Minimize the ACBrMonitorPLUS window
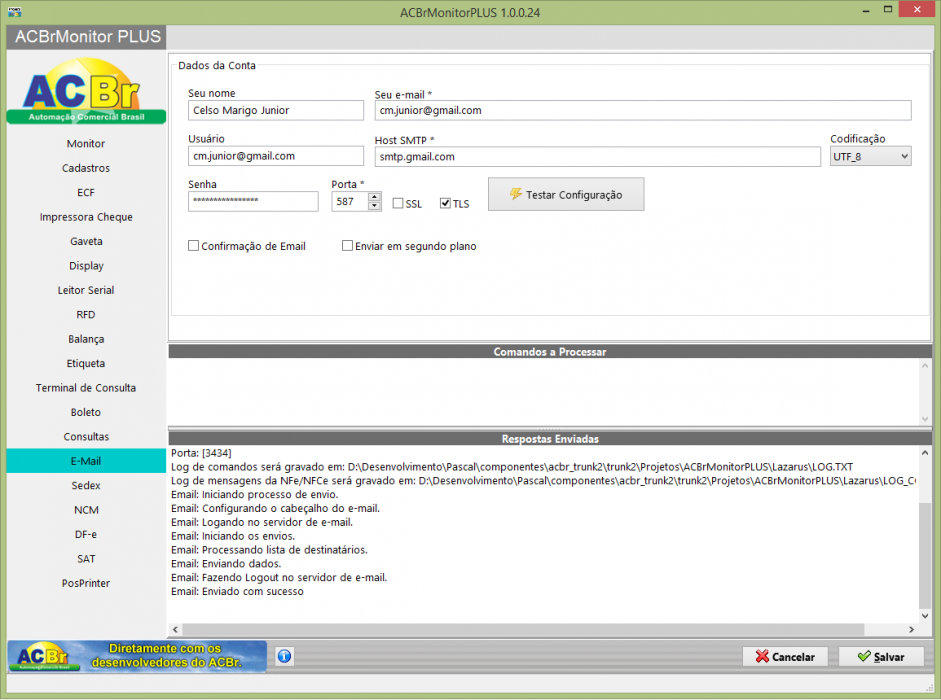941x700 pixels. [866, 10]
